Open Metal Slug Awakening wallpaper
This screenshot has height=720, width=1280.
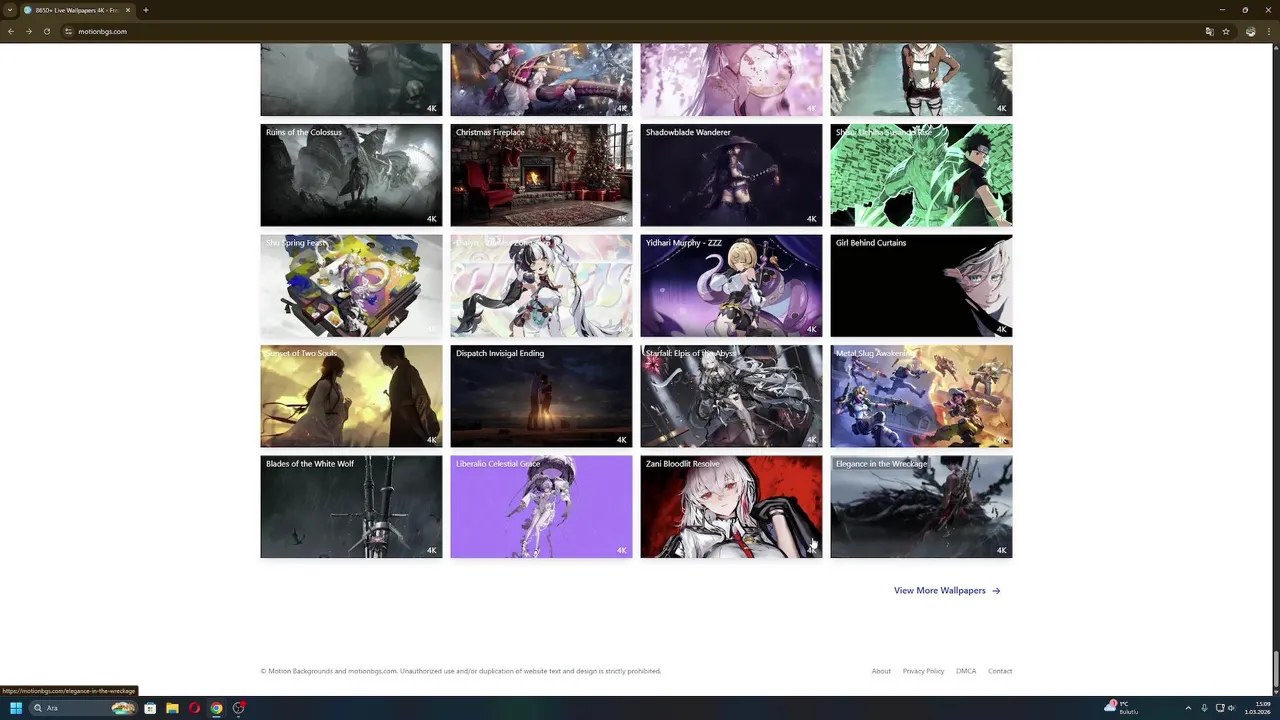click(x=921, y=396)
